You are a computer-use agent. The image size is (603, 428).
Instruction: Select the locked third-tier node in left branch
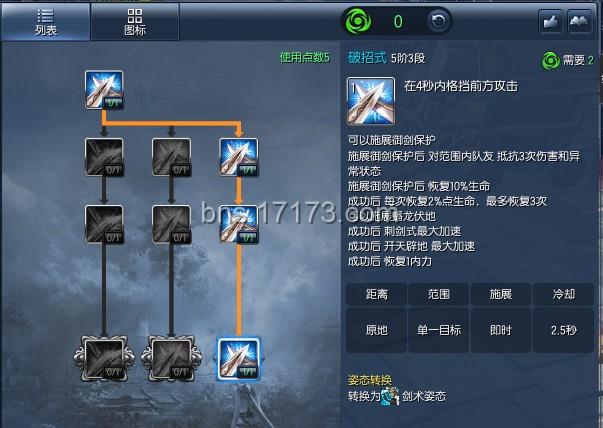click(104, 225)
